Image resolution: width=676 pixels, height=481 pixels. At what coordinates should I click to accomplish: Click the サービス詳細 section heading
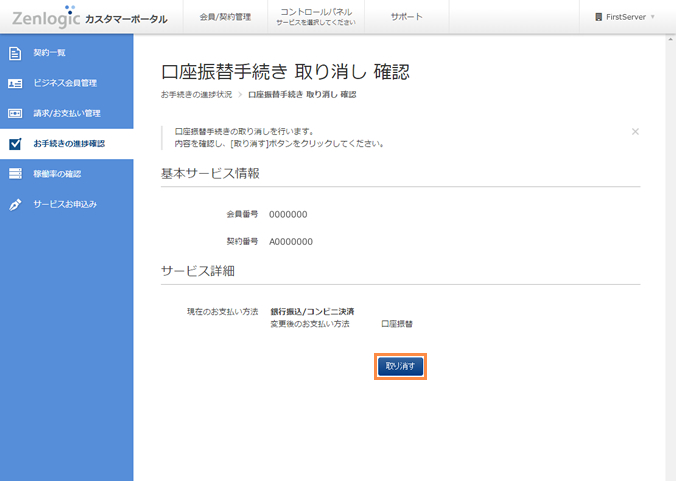coord(197,271)
